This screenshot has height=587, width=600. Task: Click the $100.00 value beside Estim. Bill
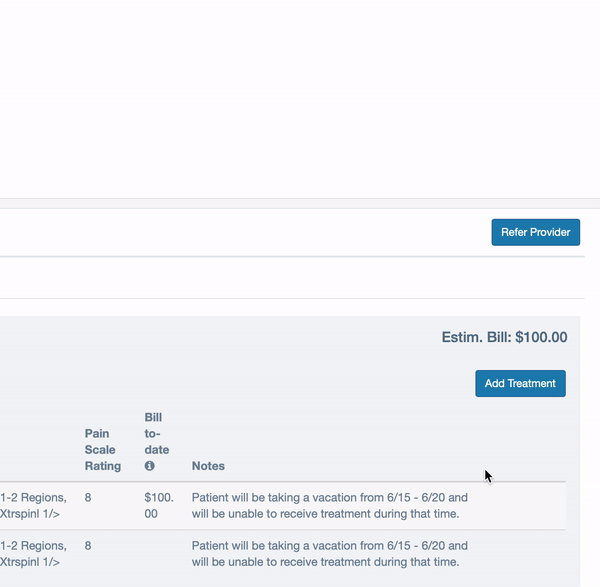[541, 337]
